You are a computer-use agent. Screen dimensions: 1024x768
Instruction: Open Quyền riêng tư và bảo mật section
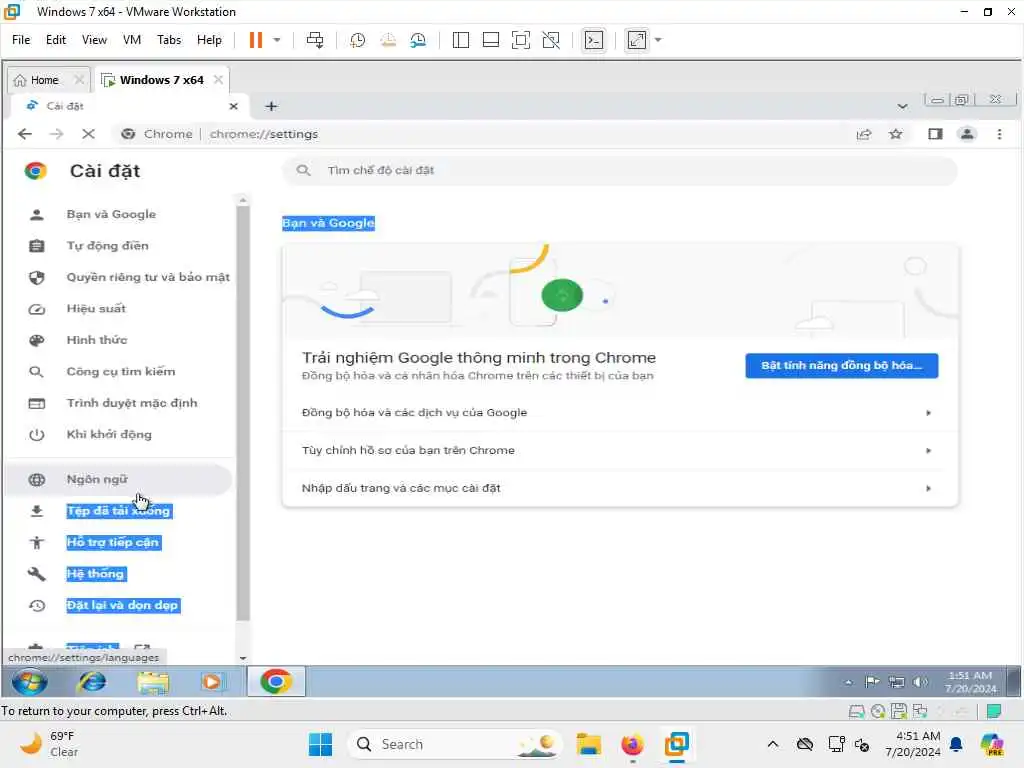(x=119, y=277)
